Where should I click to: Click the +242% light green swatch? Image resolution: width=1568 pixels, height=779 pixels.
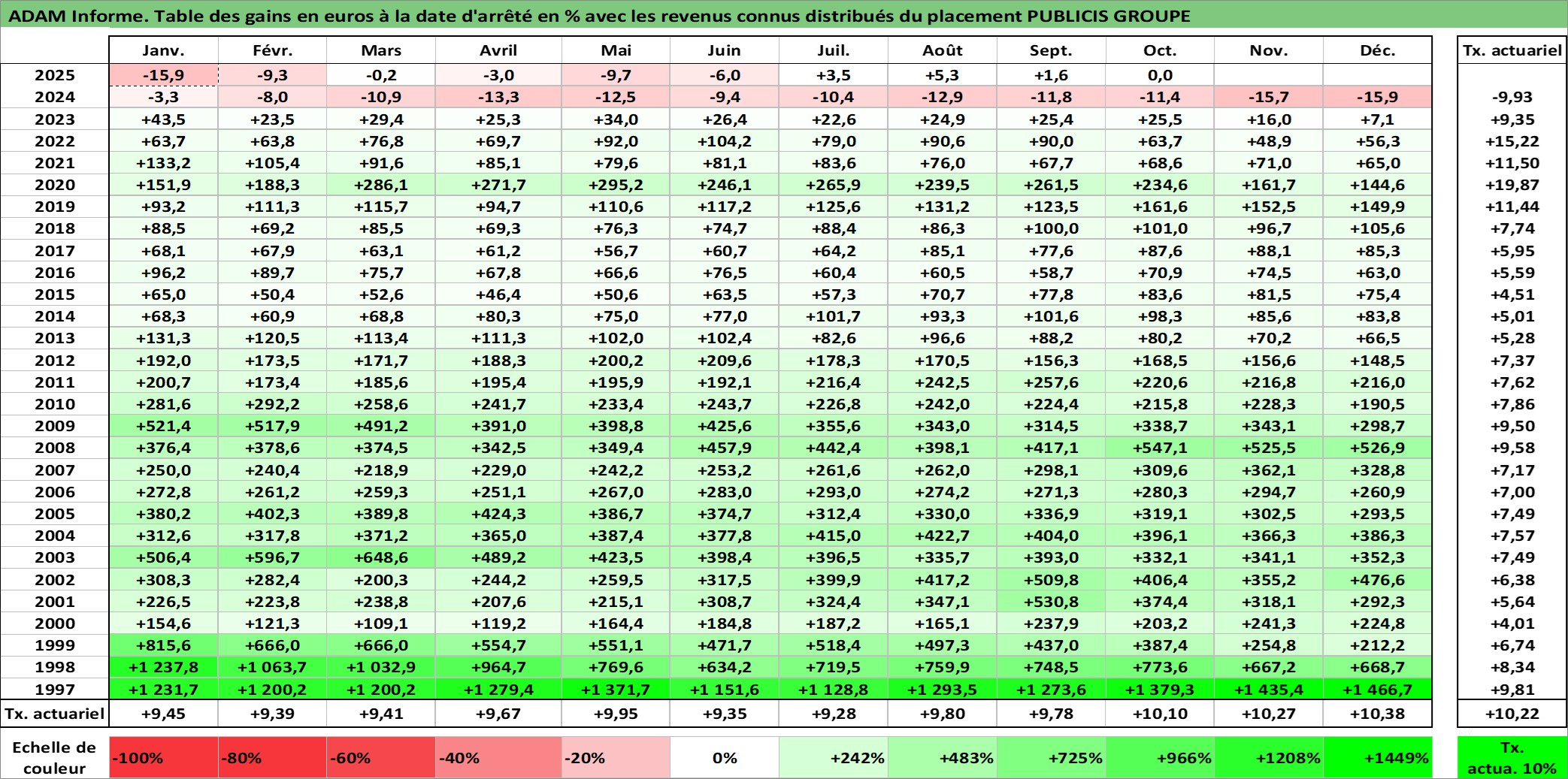point(834,757)
